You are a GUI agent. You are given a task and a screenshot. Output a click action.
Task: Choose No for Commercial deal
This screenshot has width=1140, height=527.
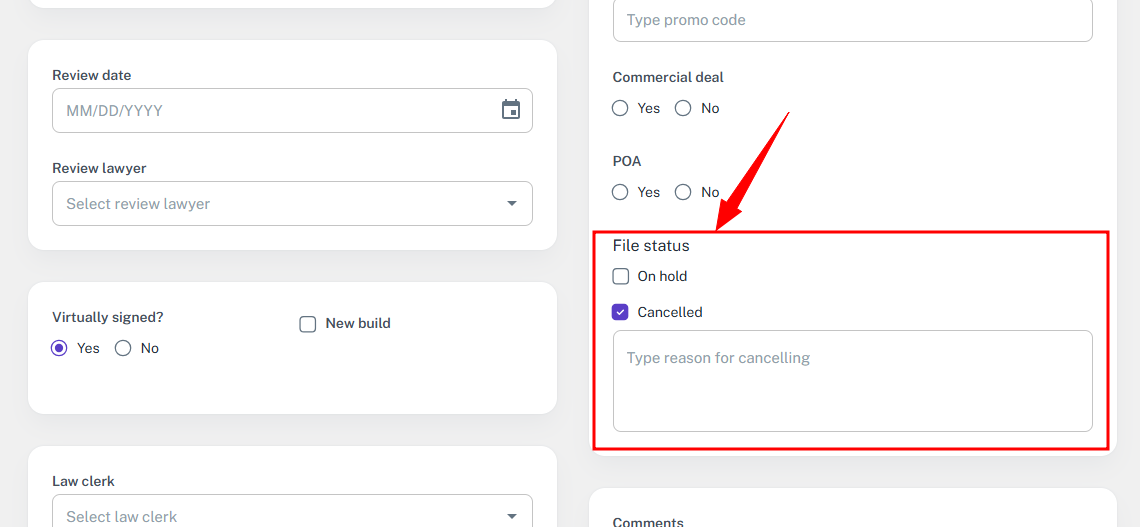tap(683, 108)
